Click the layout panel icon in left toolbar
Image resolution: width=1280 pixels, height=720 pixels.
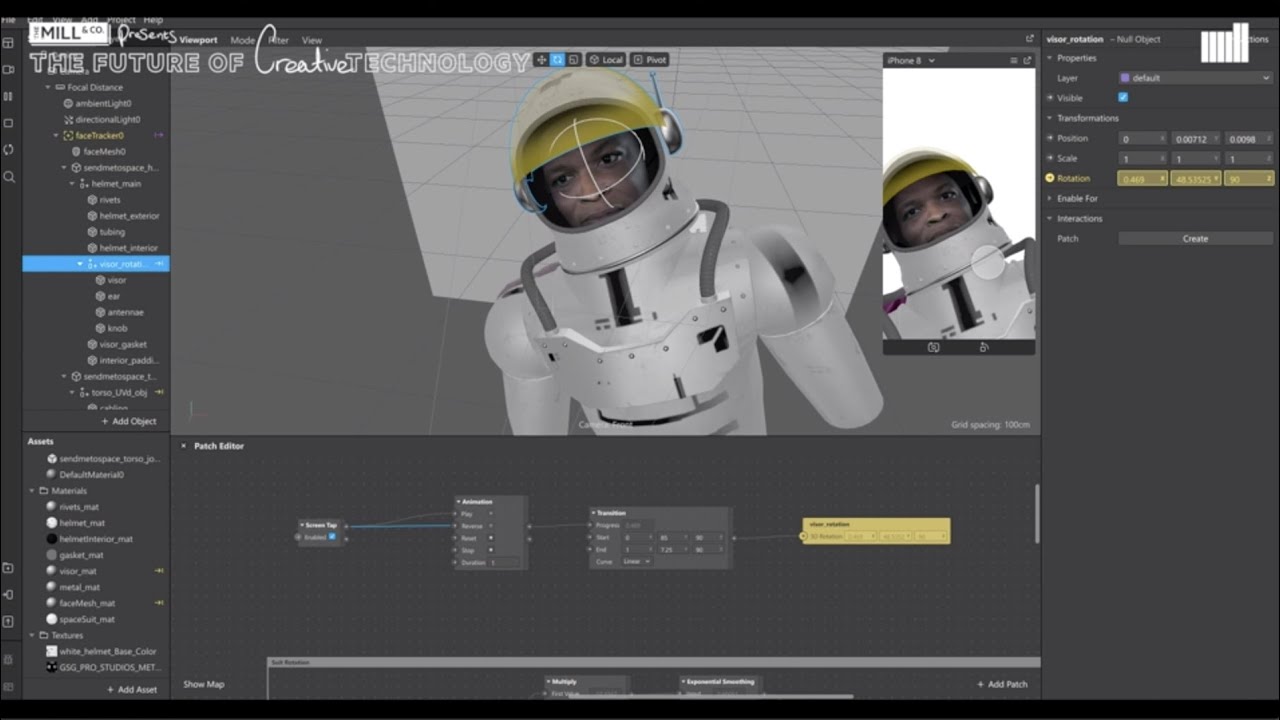pos(9,43)
